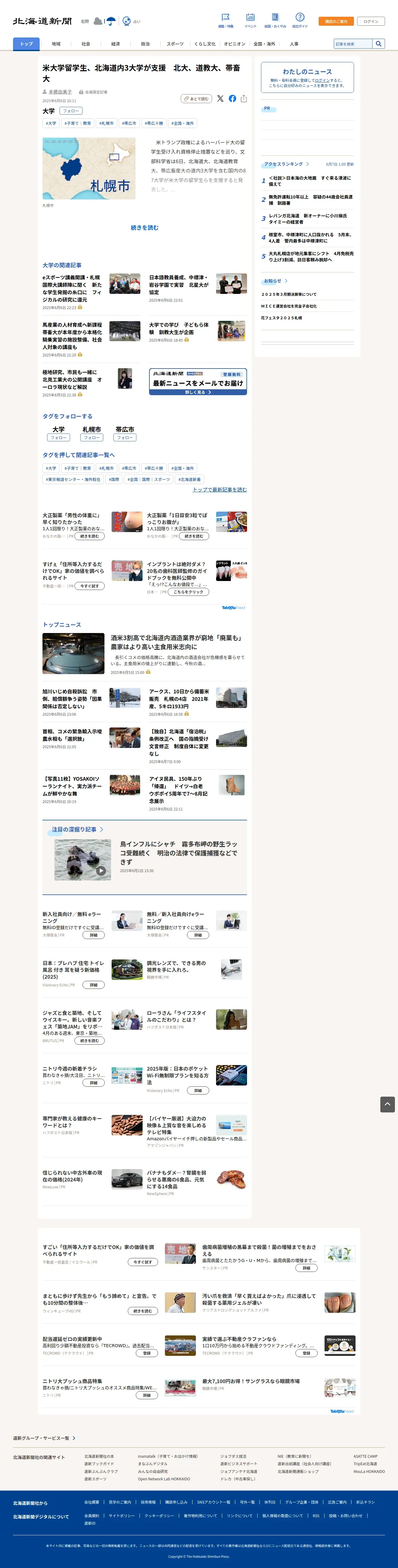Open 旭川いじめ自殺訴訟 article

point(72,699)
